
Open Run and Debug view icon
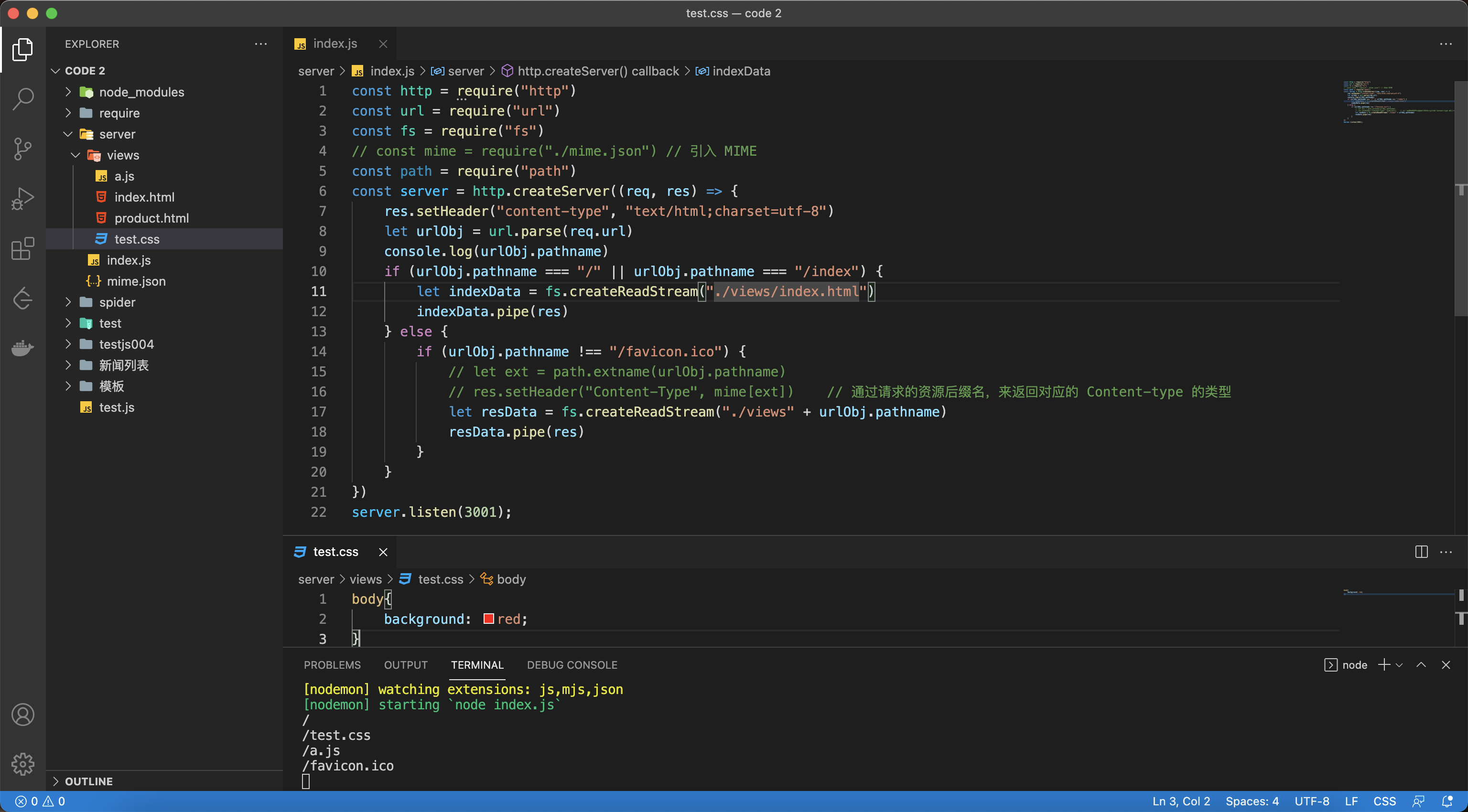pos(23,199)
